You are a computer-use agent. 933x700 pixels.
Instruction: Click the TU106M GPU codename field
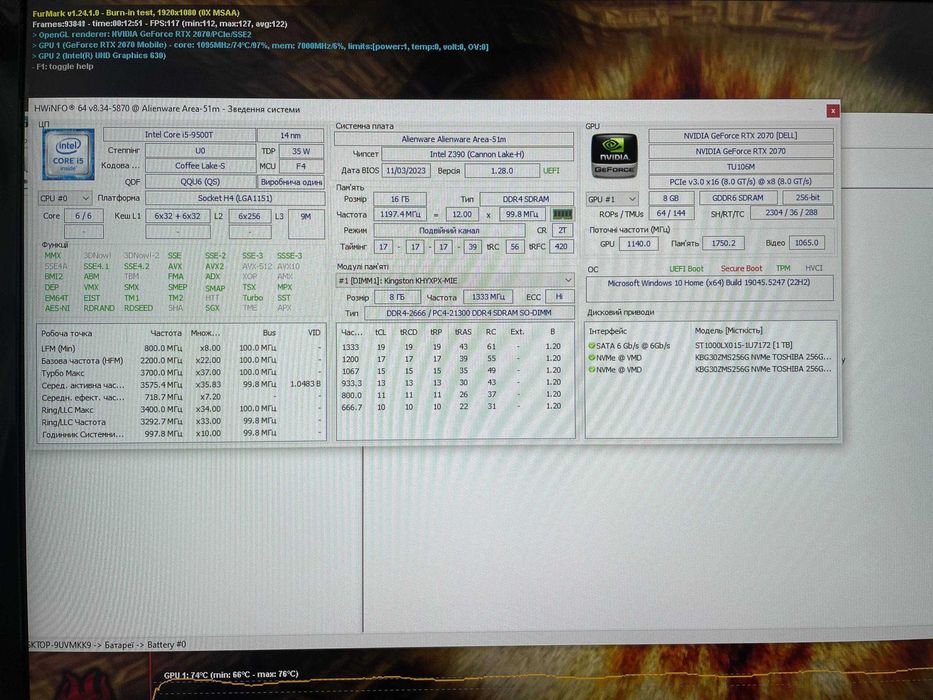[x=741, y=167]
